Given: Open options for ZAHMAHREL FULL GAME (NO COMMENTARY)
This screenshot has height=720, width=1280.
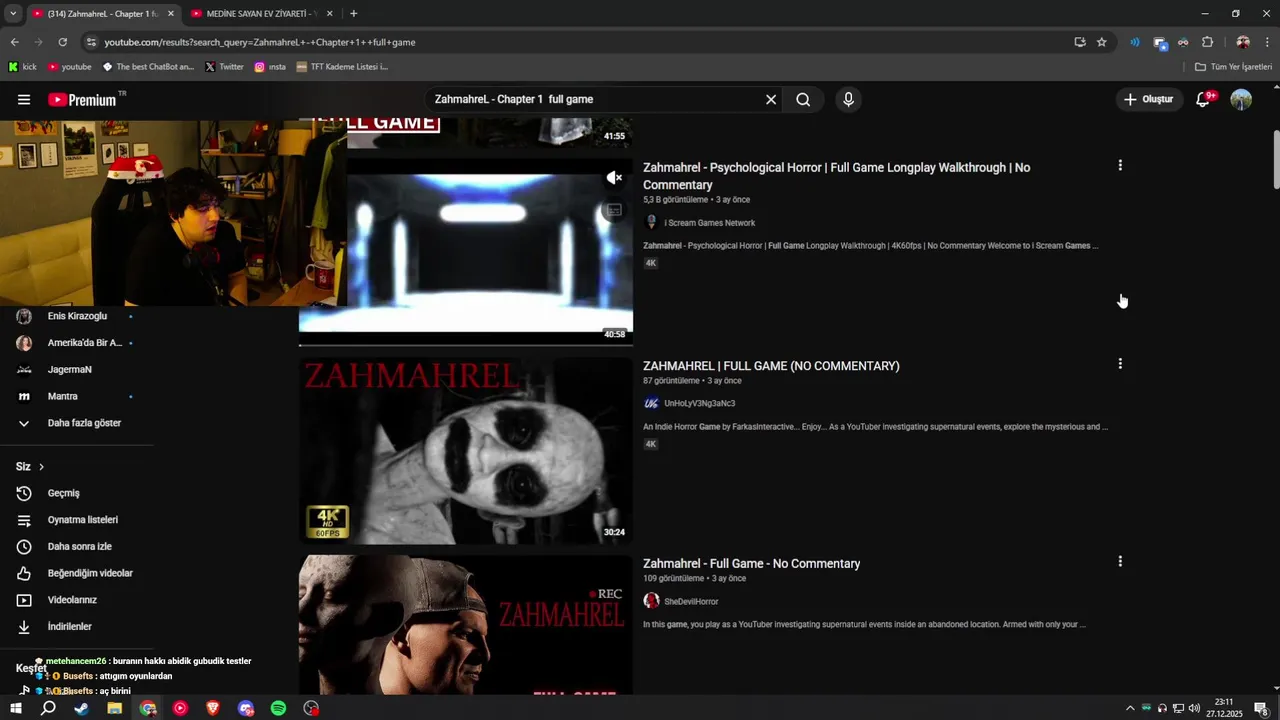Looking at the screenshot, I should click(x=1120, y=364).
